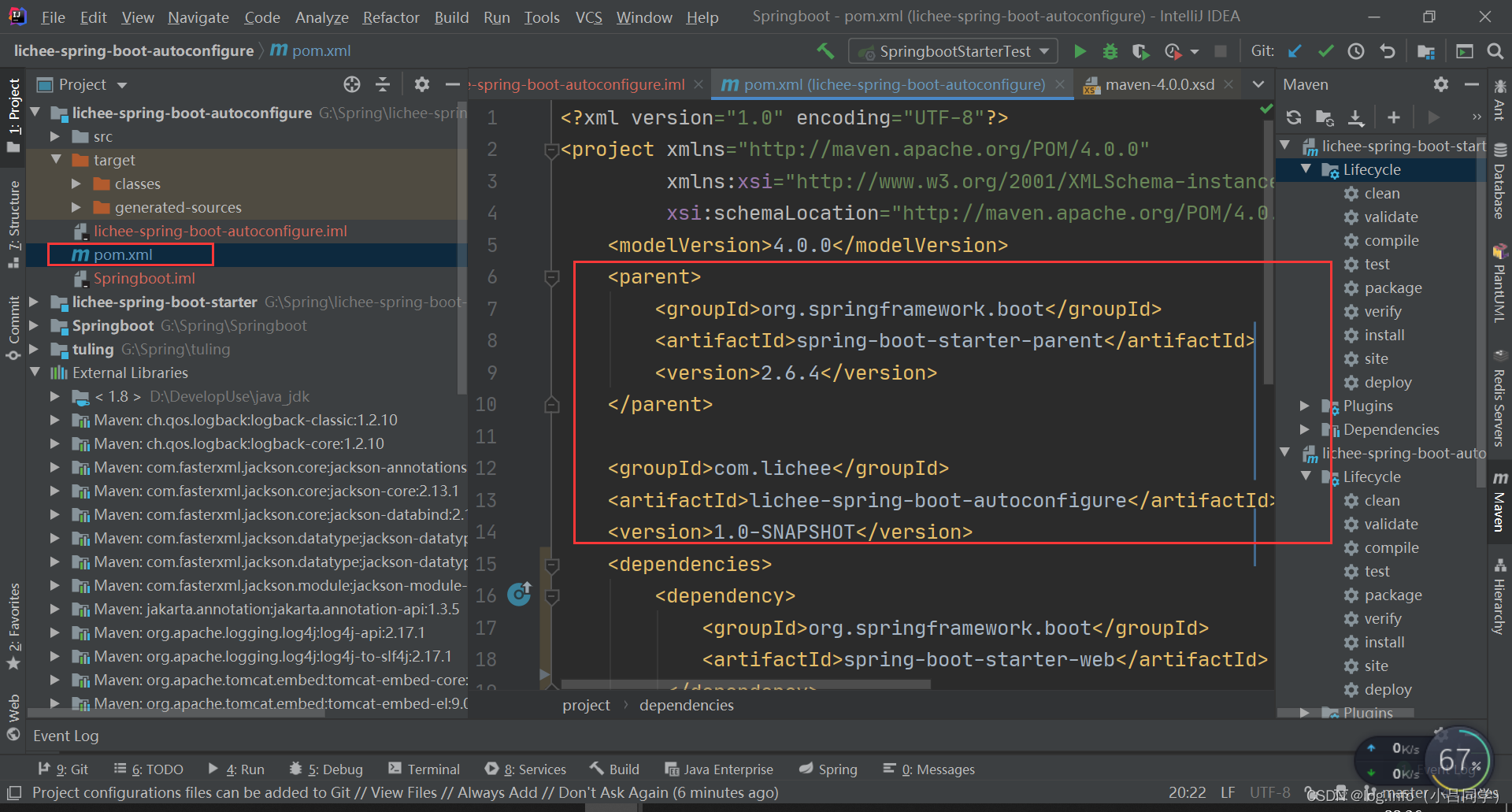Viewport: 1512px width, 812px height.
Task: Expand Plugins node under first Maven project
Action: [x=1305, y=406]
